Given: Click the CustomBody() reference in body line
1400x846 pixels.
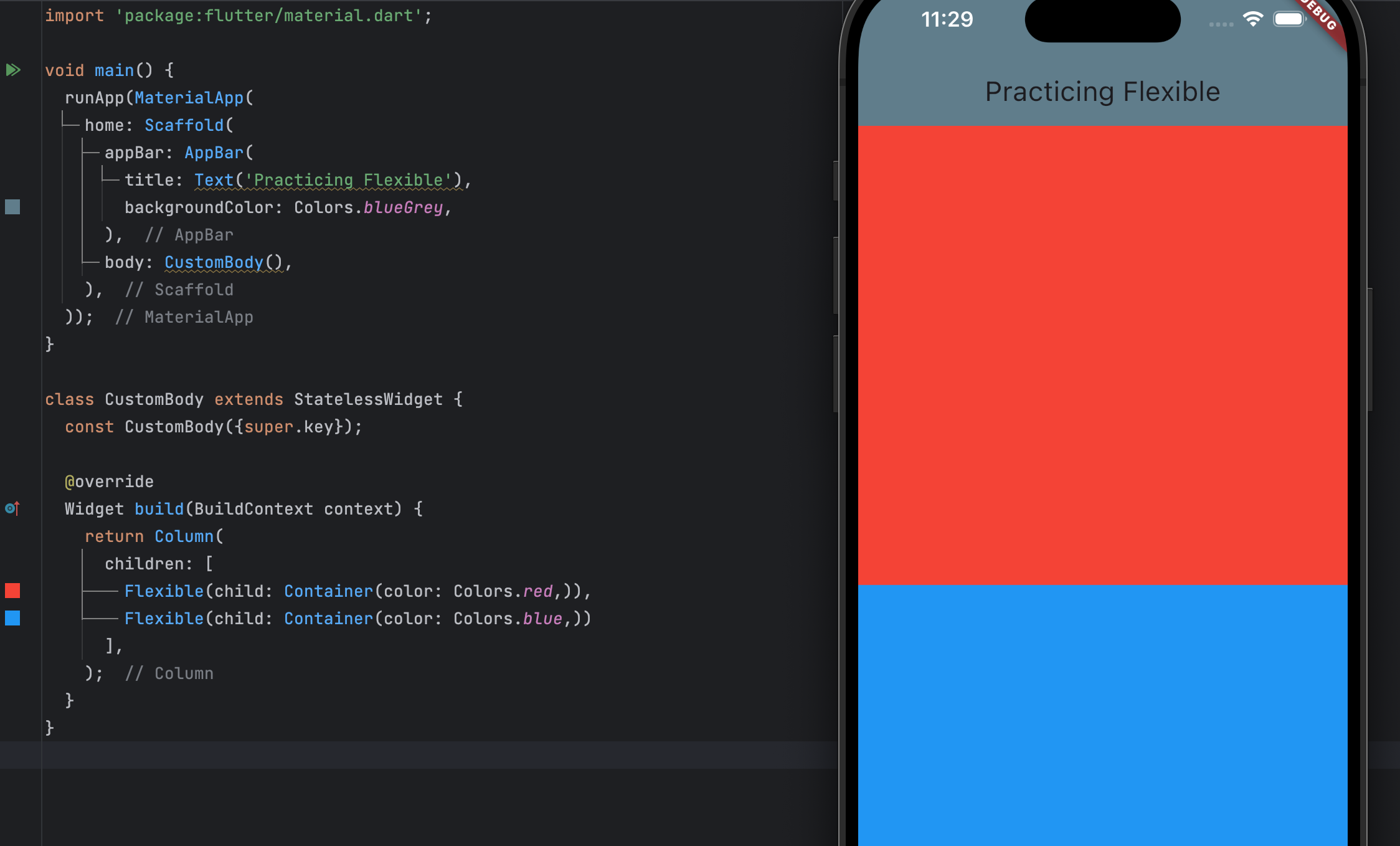Looking at the screenshot, I should point(214,262).
